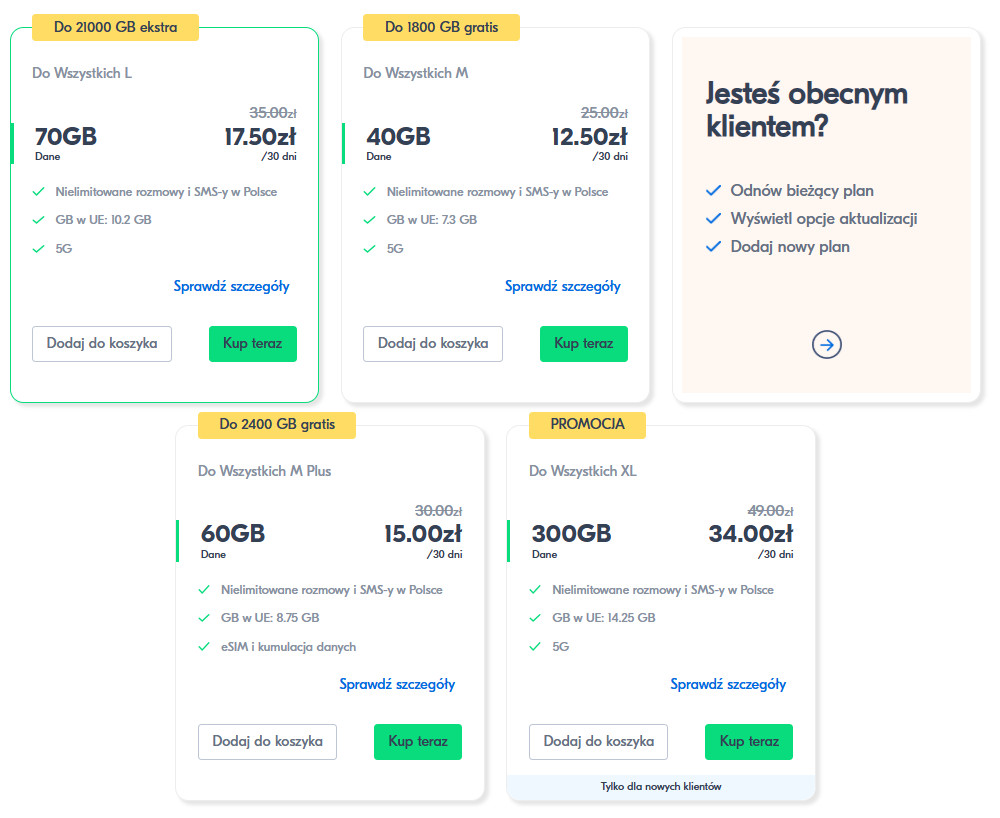
Task: Click checkmark icon beside 'Odnów bieżący plan'
Action: click(713, 191)
